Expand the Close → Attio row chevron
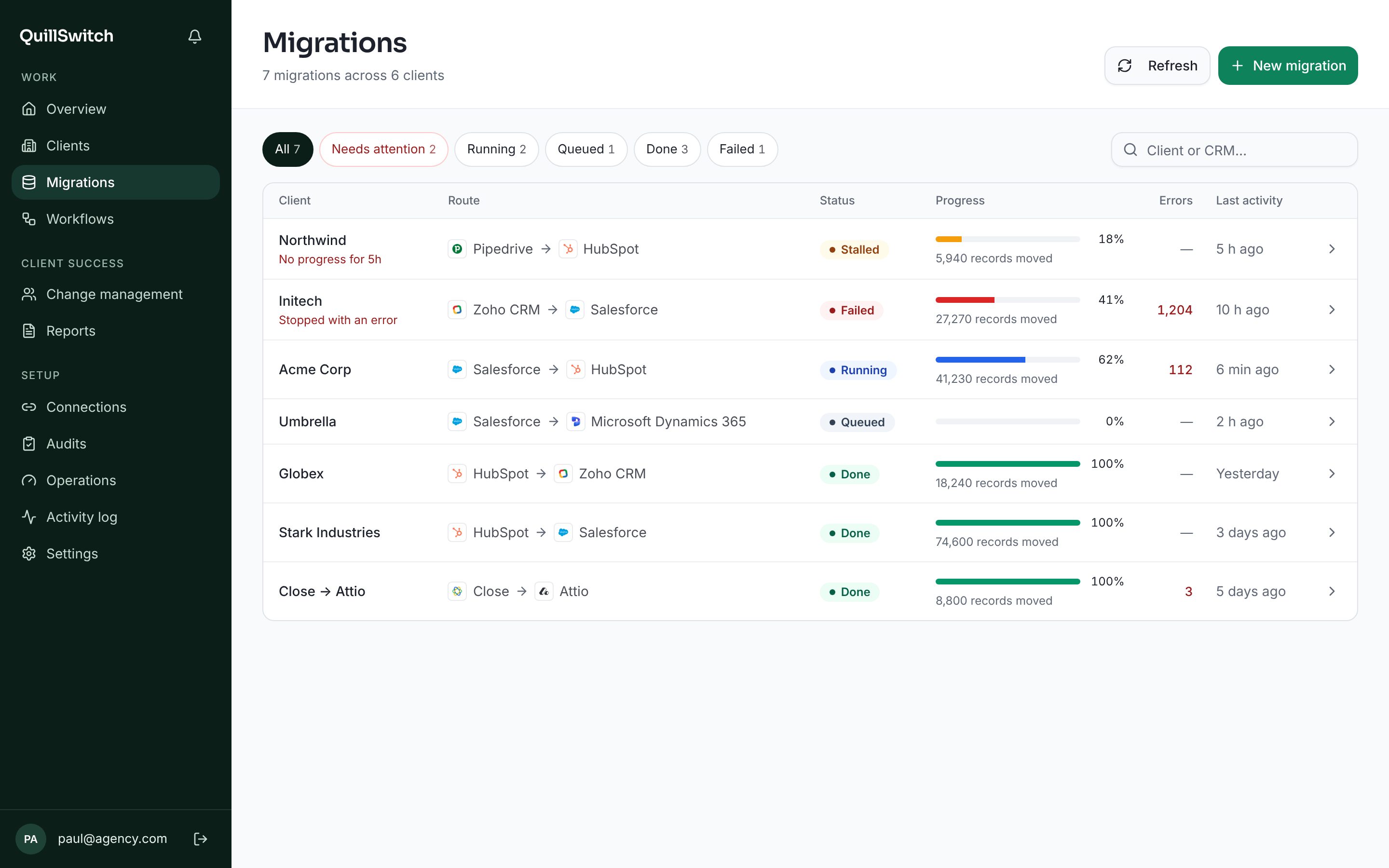 (1332, 591)
